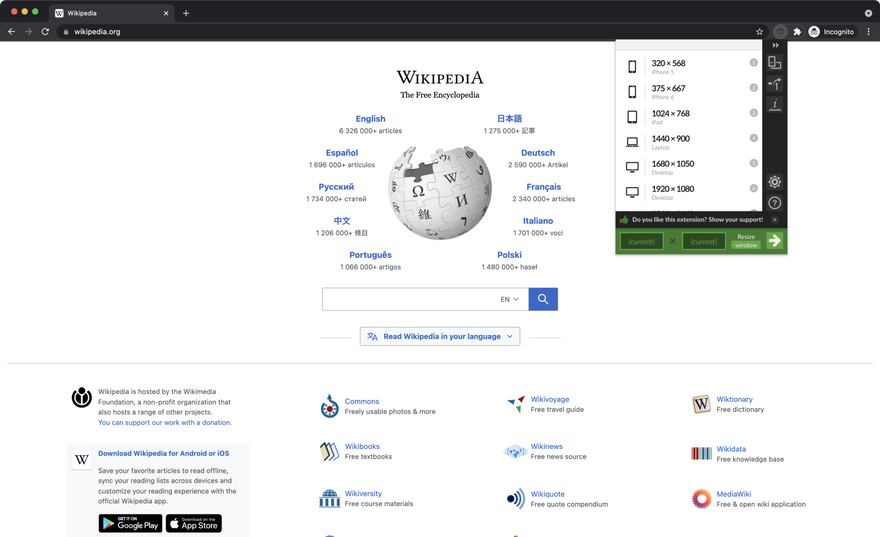Select the 320 × 568 iPhone 5 preset
Screen dimensions: 880x537
click(689, 66)
